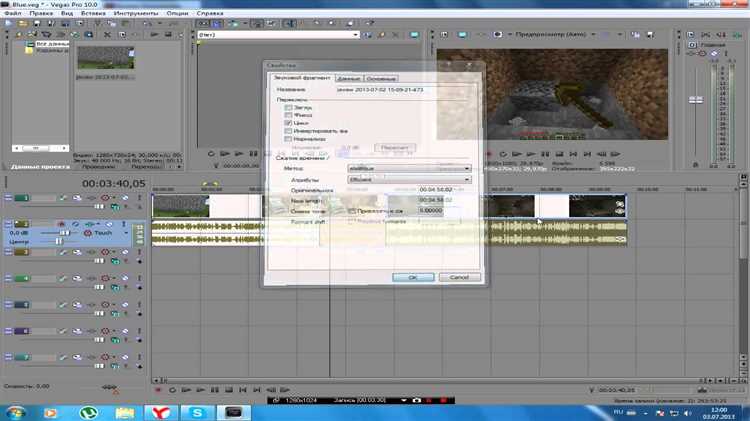Select the media thumbnail in Project Media
Image resolution: width=750 pixels, height=421 pixels.
[106, 58]
